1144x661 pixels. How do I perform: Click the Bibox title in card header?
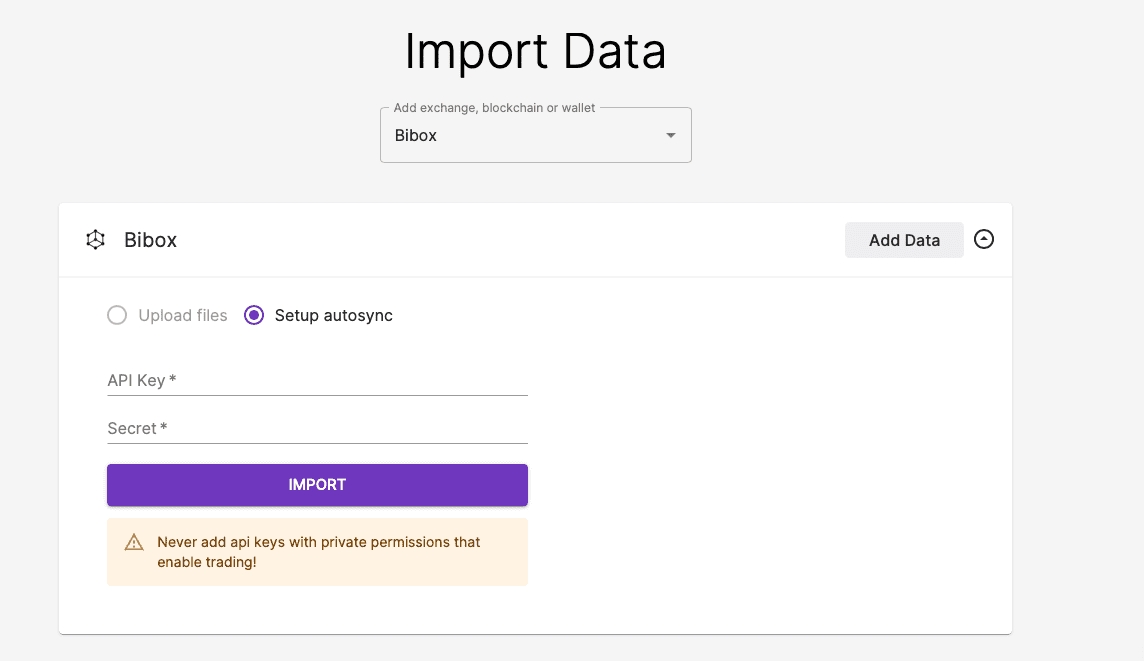tap(150, 240)
